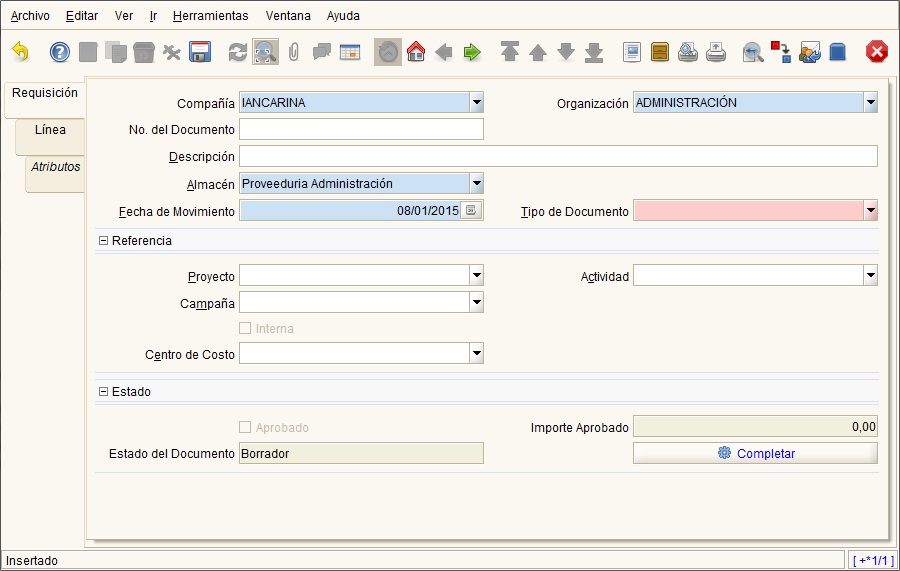Click the Descripción text field
This screenshot has height=571, width=900.
pos(558,156)
